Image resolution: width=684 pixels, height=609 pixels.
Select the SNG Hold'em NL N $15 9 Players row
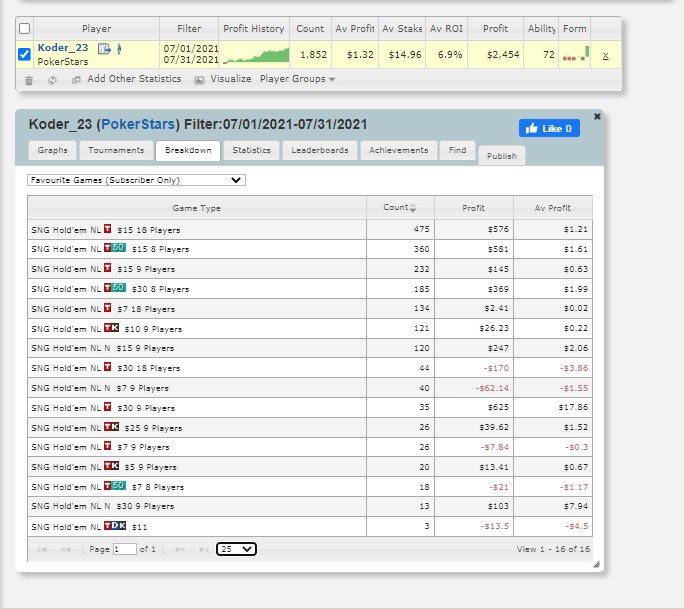(x=310, y=348)
